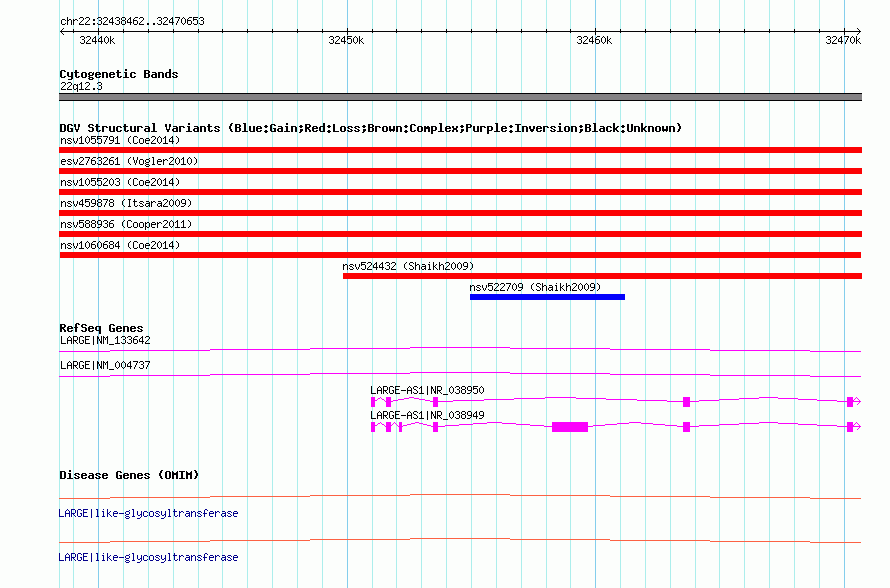Viewport: 890px width, 588px height.
Task: Click the arrow end of NR_038949 transcript
Action: [x=858, y=427]
